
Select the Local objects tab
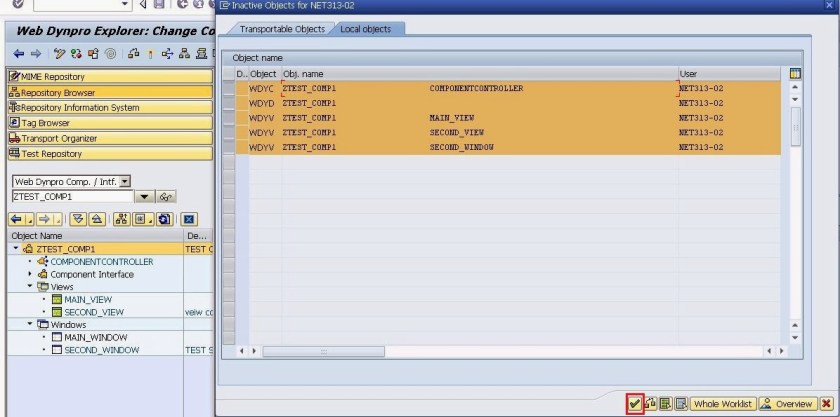click(366, 29)
